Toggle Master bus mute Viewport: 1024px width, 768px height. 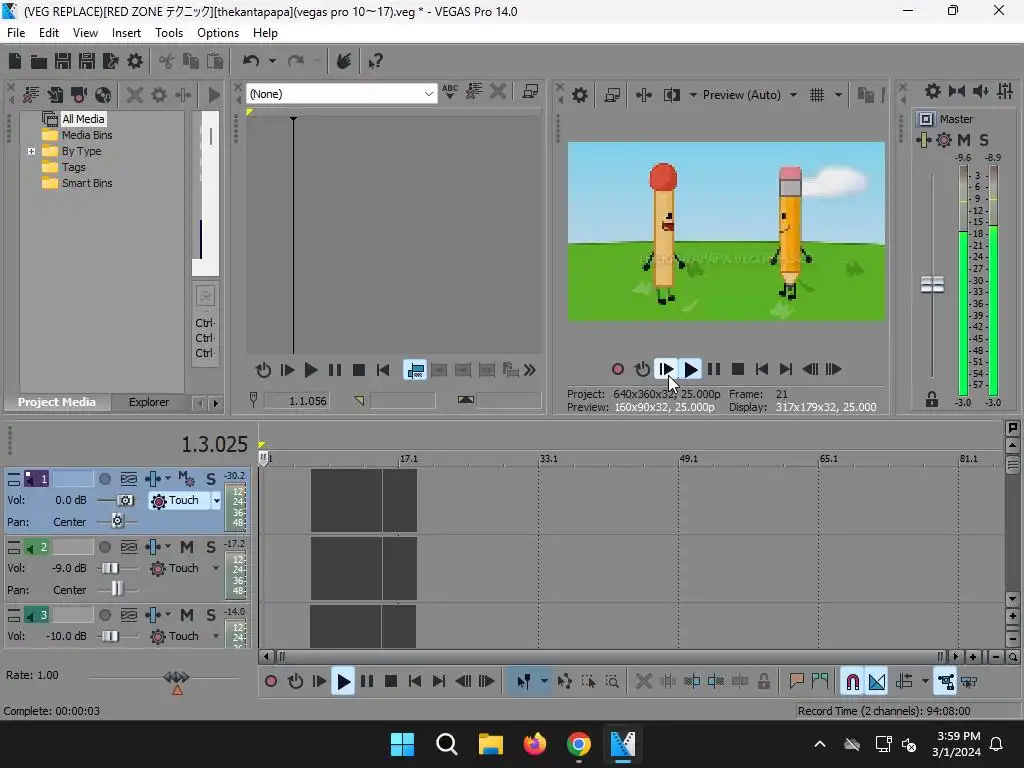tap(964, 140)
